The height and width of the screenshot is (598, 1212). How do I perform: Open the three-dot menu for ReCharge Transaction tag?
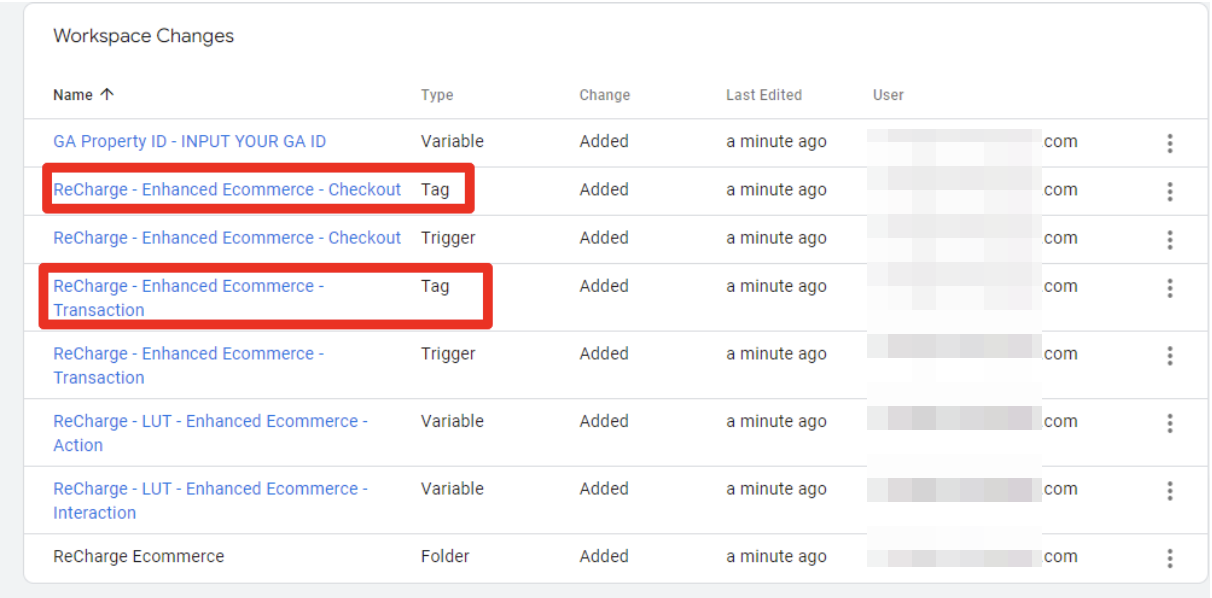[1169, 289]
